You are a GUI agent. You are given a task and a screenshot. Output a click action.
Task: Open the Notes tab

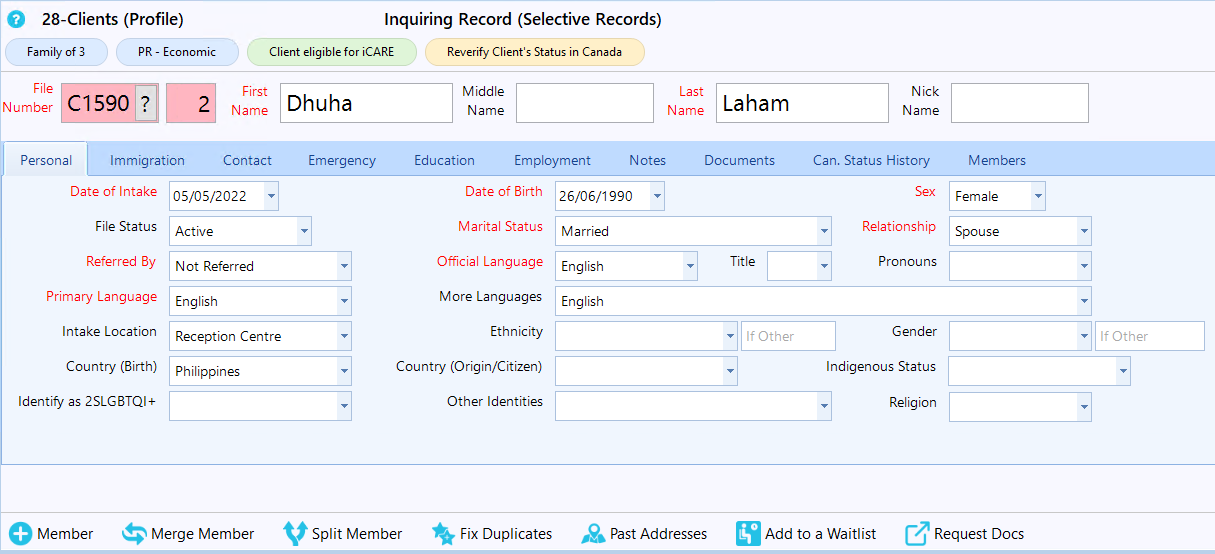647,160
